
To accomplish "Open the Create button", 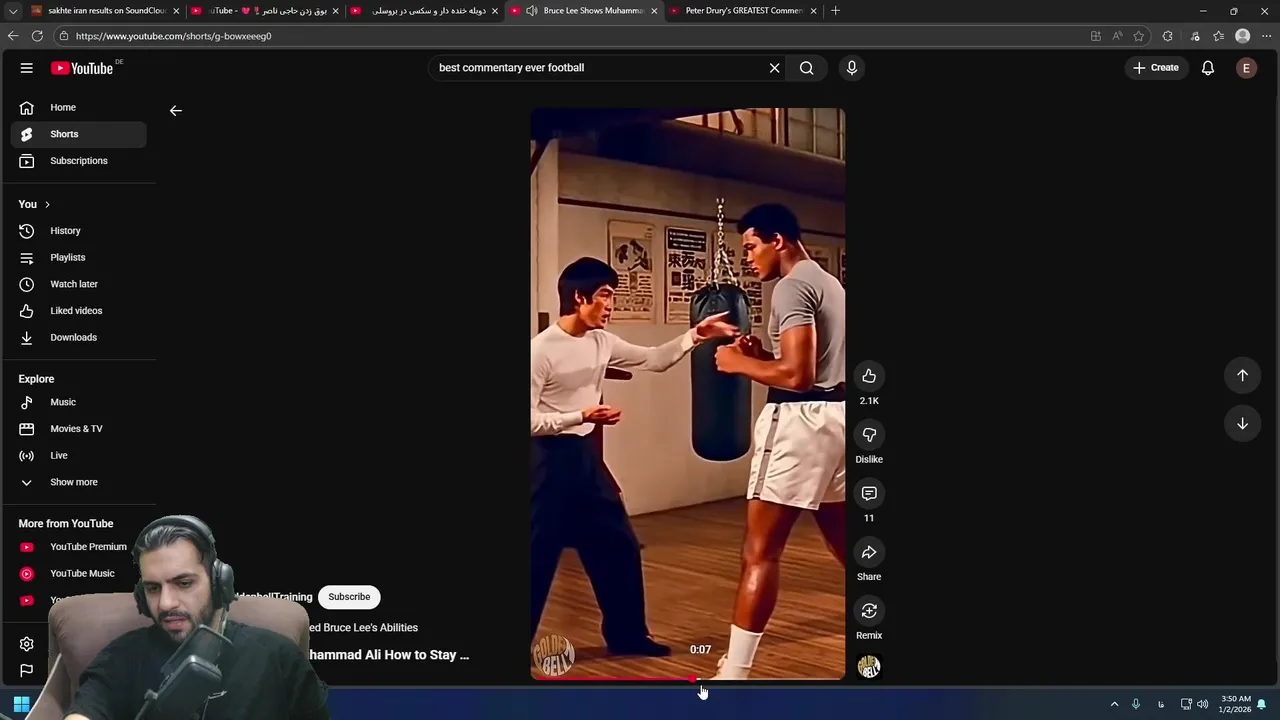I will click(1156, 68).
